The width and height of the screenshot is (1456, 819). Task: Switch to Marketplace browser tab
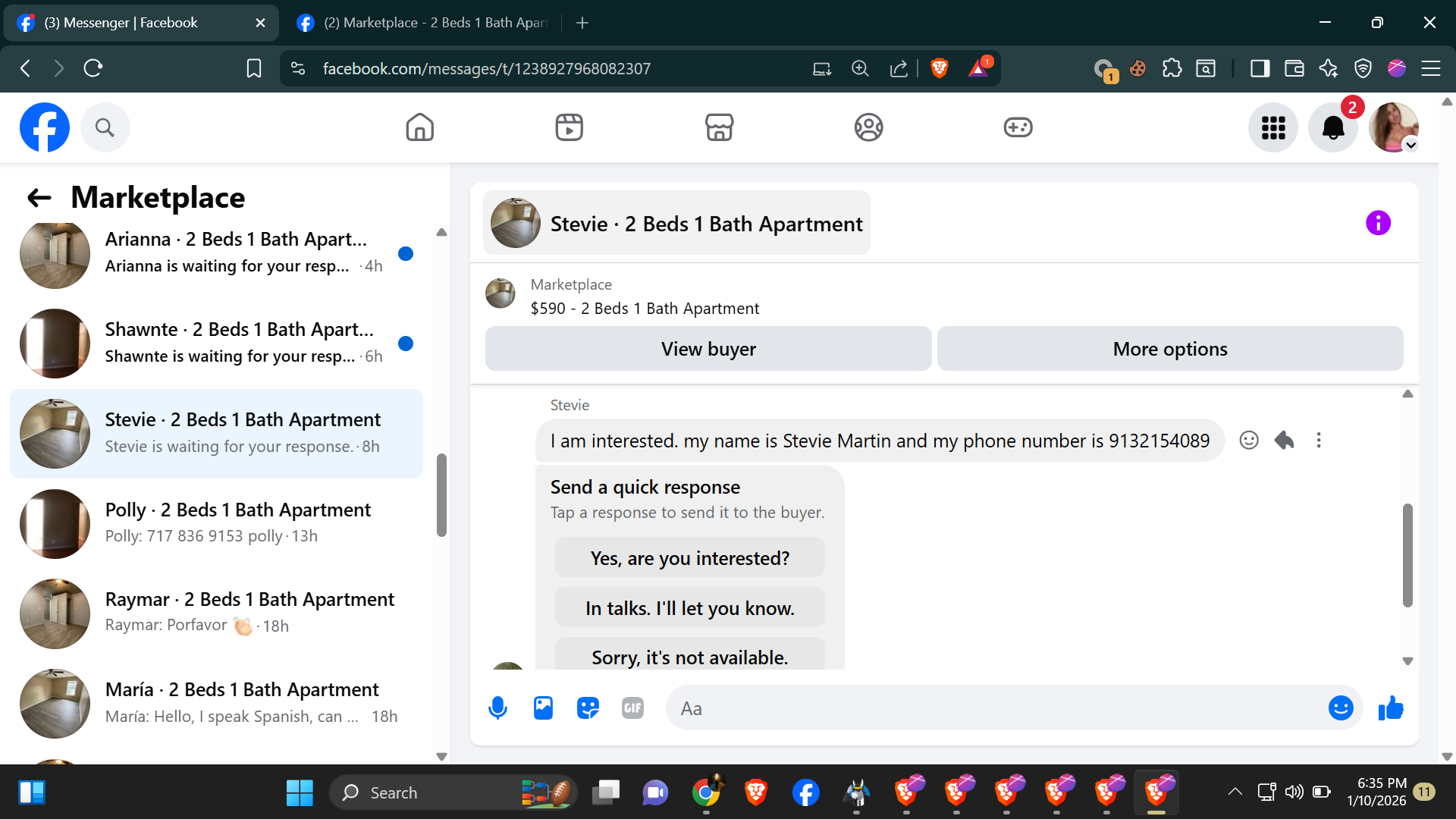click(x=421, y=23)
